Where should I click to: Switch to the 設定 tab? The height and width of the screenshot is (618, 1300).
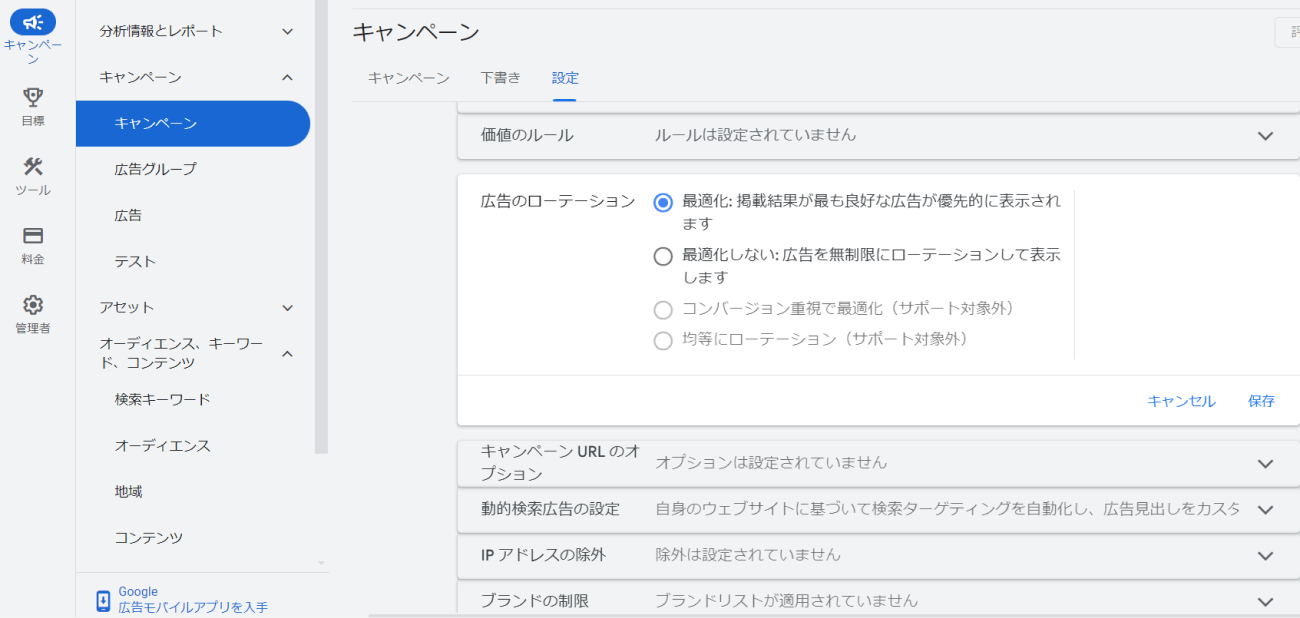coord(565,78)
